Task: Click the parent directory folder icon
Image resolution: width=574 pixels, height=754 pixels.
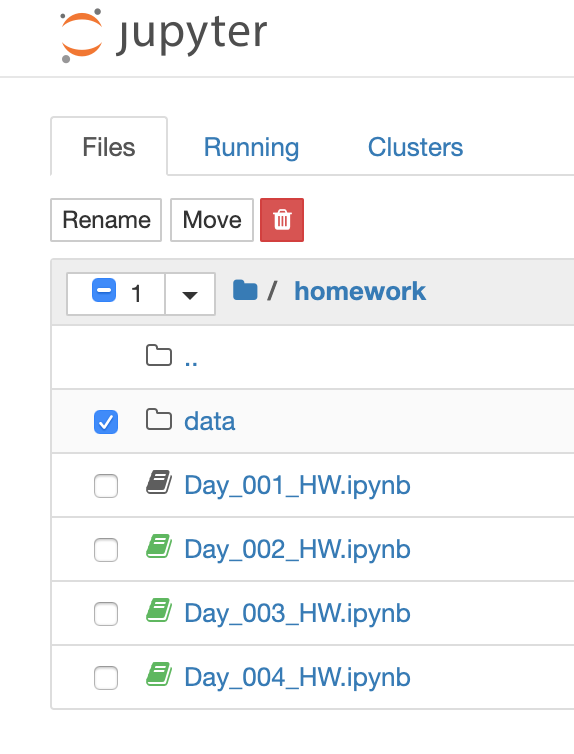Action: click(x=159, y=356)
